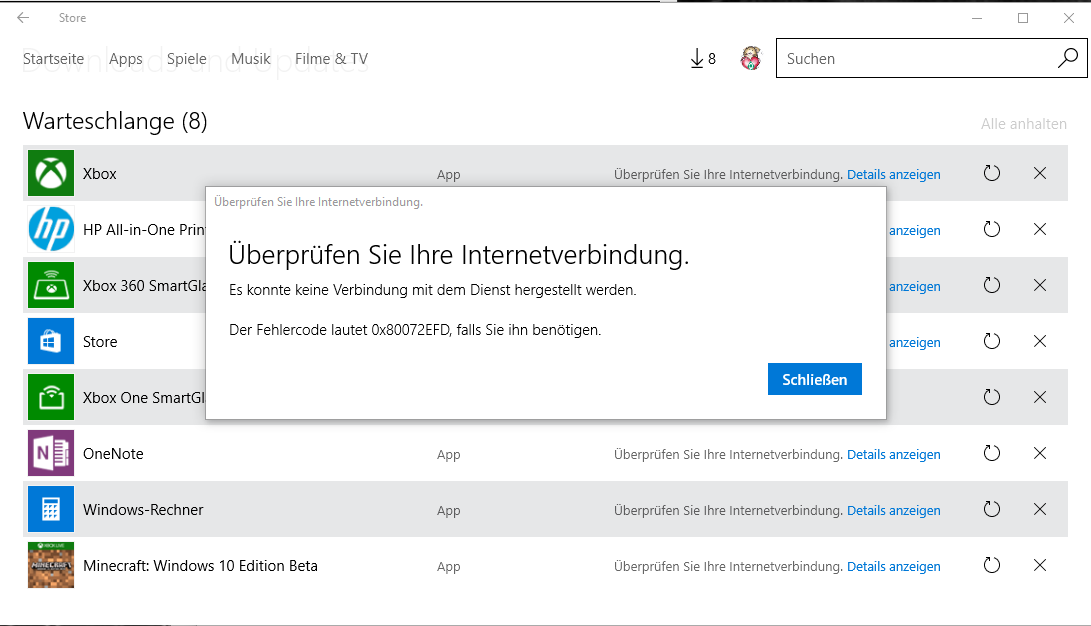
Task: Select the OneNote row title
Action: point(113,454)
